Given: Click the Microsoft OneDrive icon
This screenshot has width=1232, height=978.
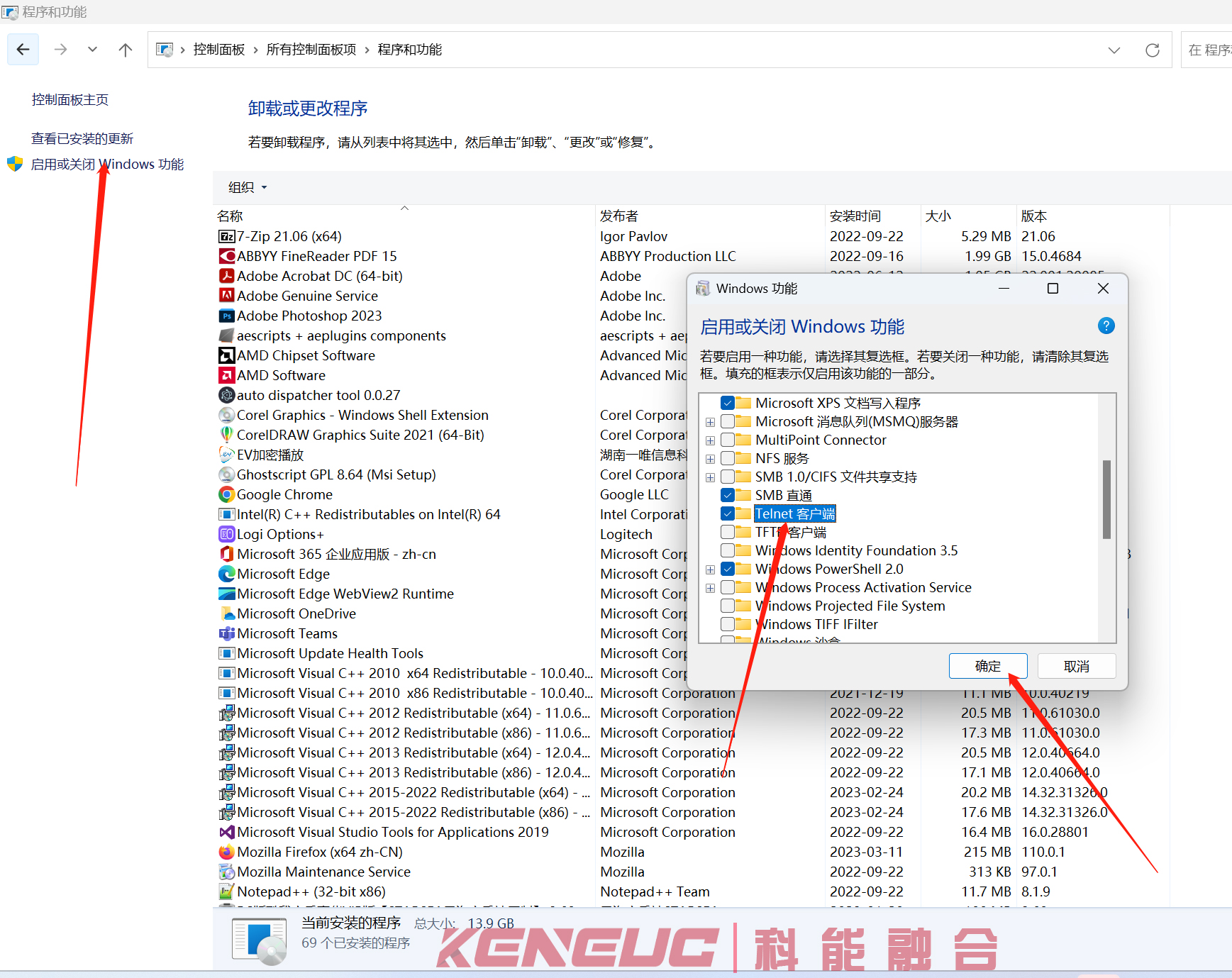Looking at the screenshot, I should pyautogui.click(x=227, y=613).
